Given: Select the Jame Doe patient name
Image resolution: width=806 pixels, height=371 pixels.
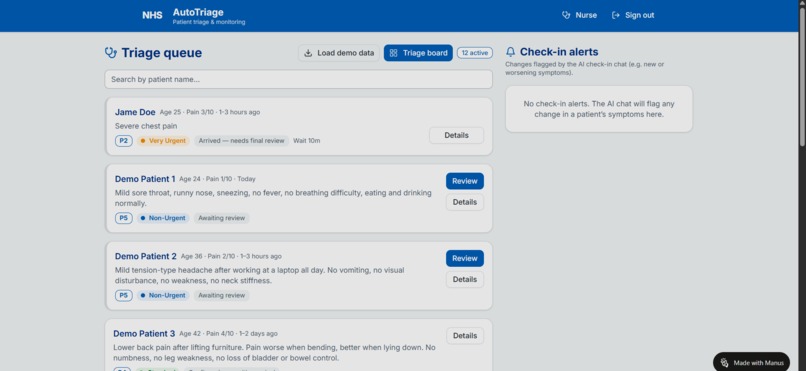Looking at the screenshot, I should click(135, 112).
